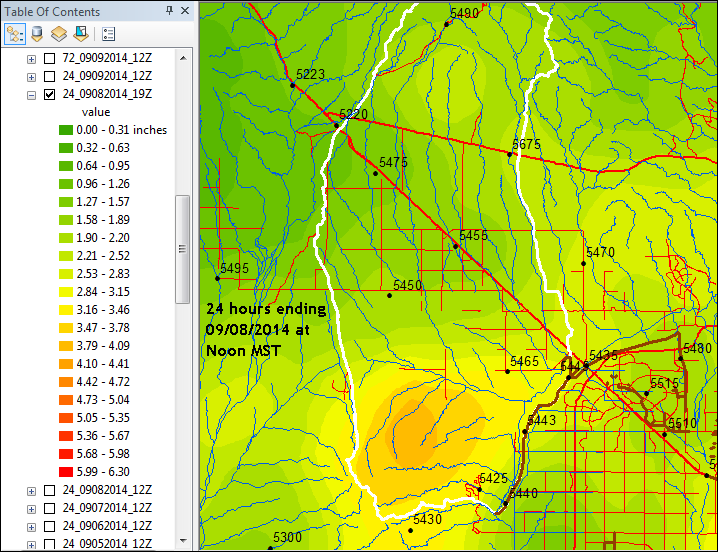Close the Table Of Contents panel
This screenshot has width=718, height=552.
tap(185, 10)
